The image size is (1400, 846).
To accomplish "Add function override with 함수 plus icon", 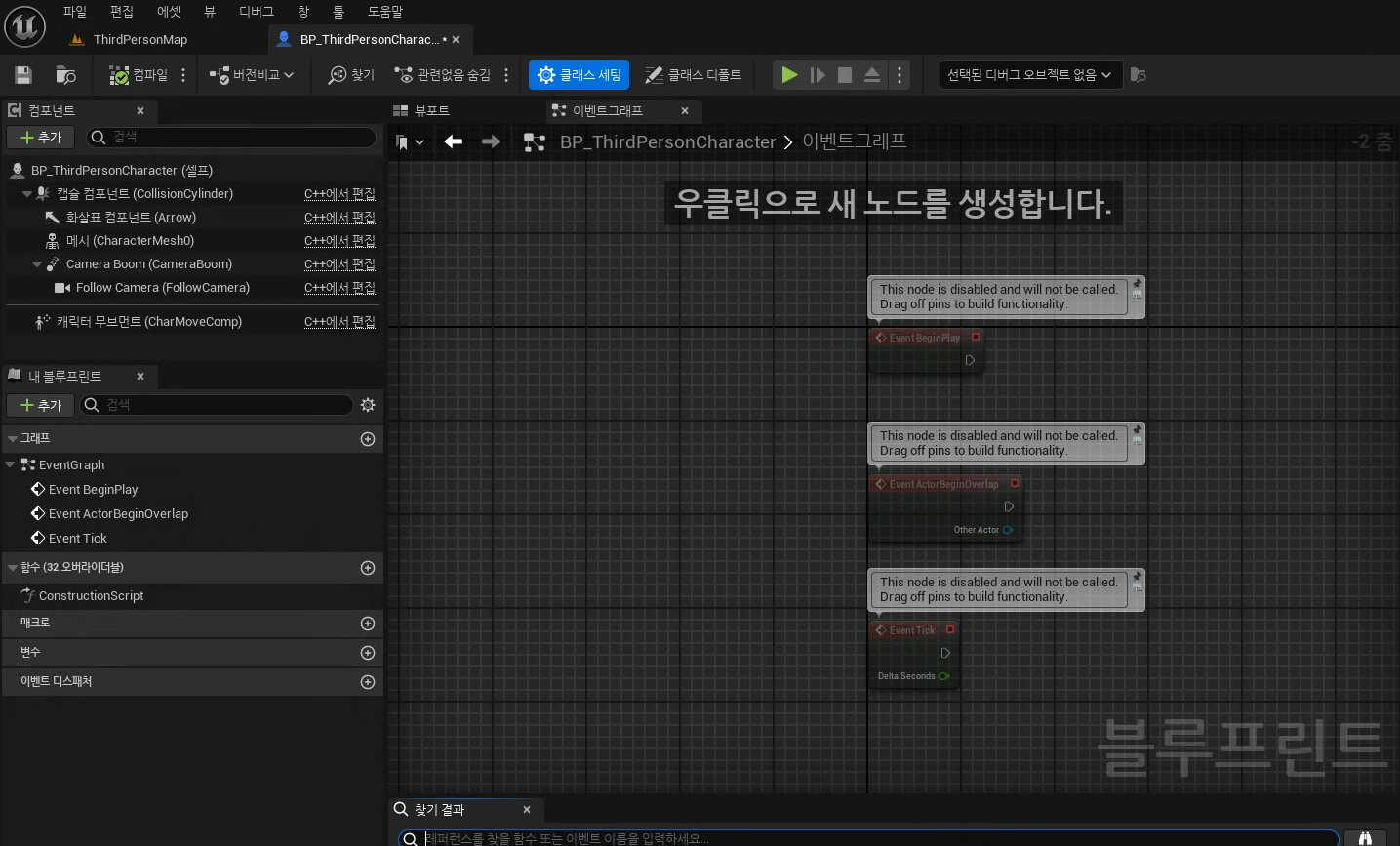I will coord(368,568).
